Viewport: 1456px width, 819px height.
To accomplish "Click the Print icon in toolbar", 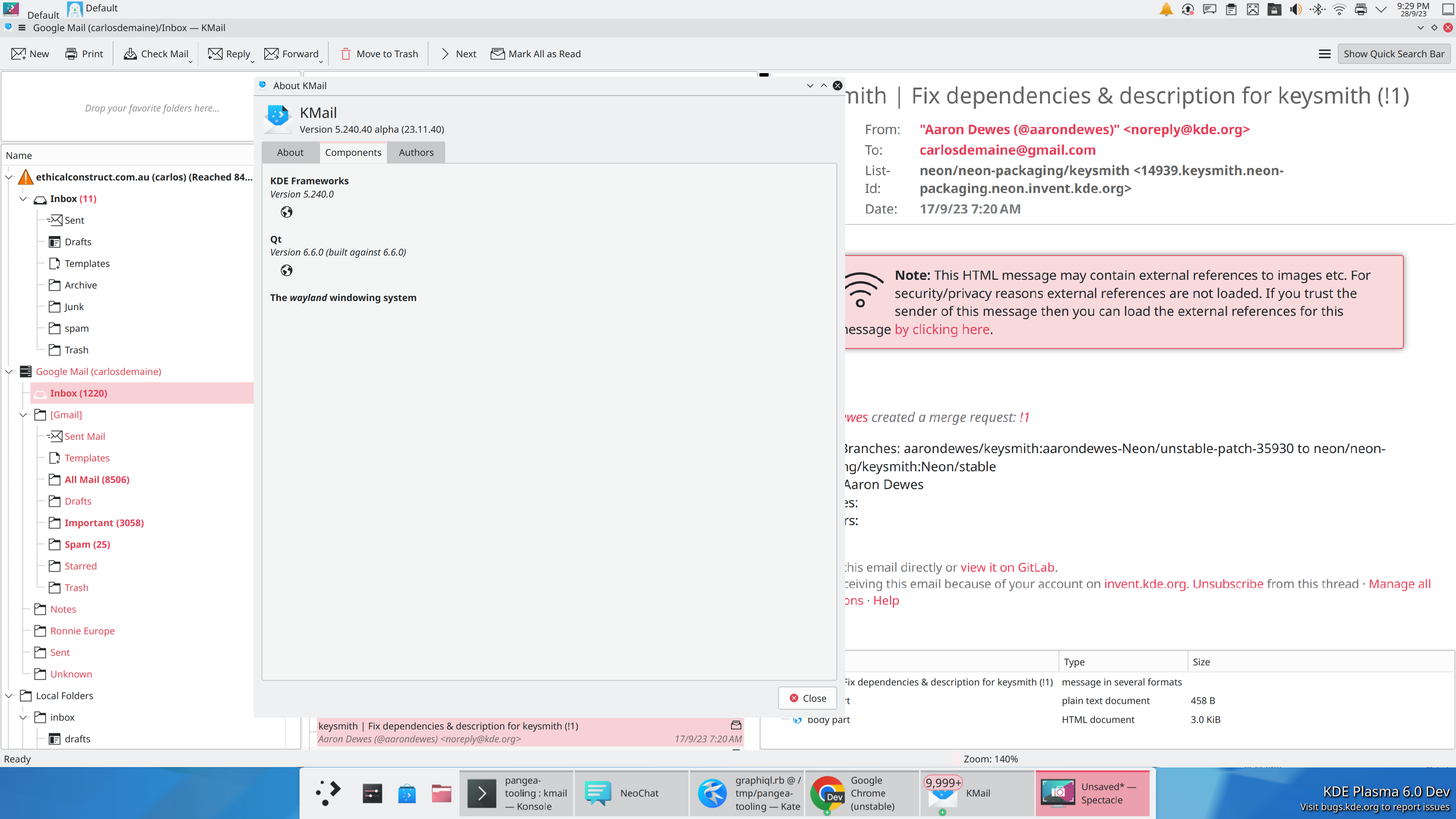I will pos(84,53).
